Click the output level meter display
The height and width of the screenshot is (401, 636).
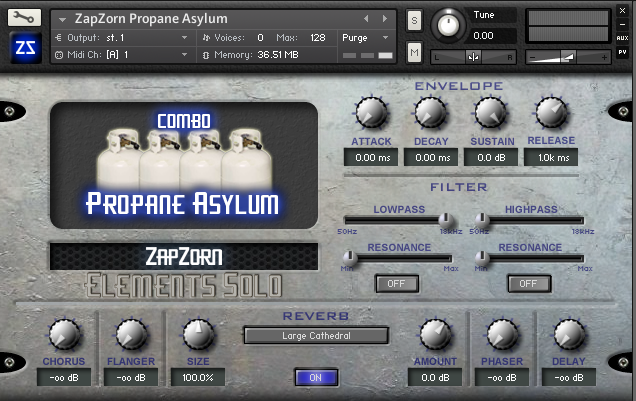pyautogui.click(x=568, y=26)
